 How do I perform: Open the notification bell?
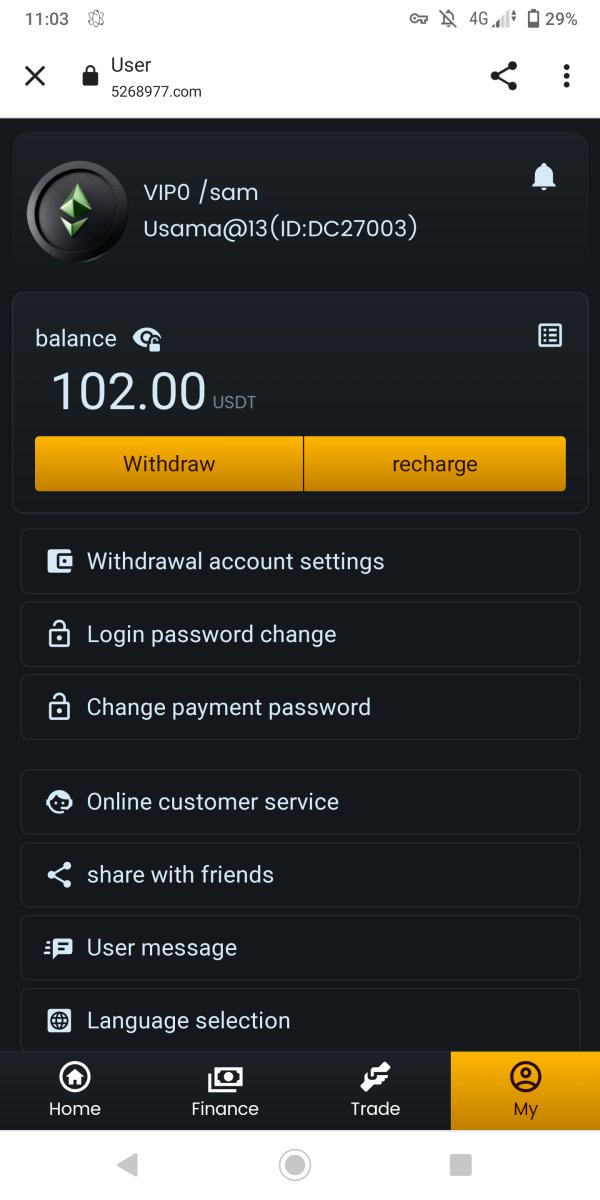coord(543,178)
